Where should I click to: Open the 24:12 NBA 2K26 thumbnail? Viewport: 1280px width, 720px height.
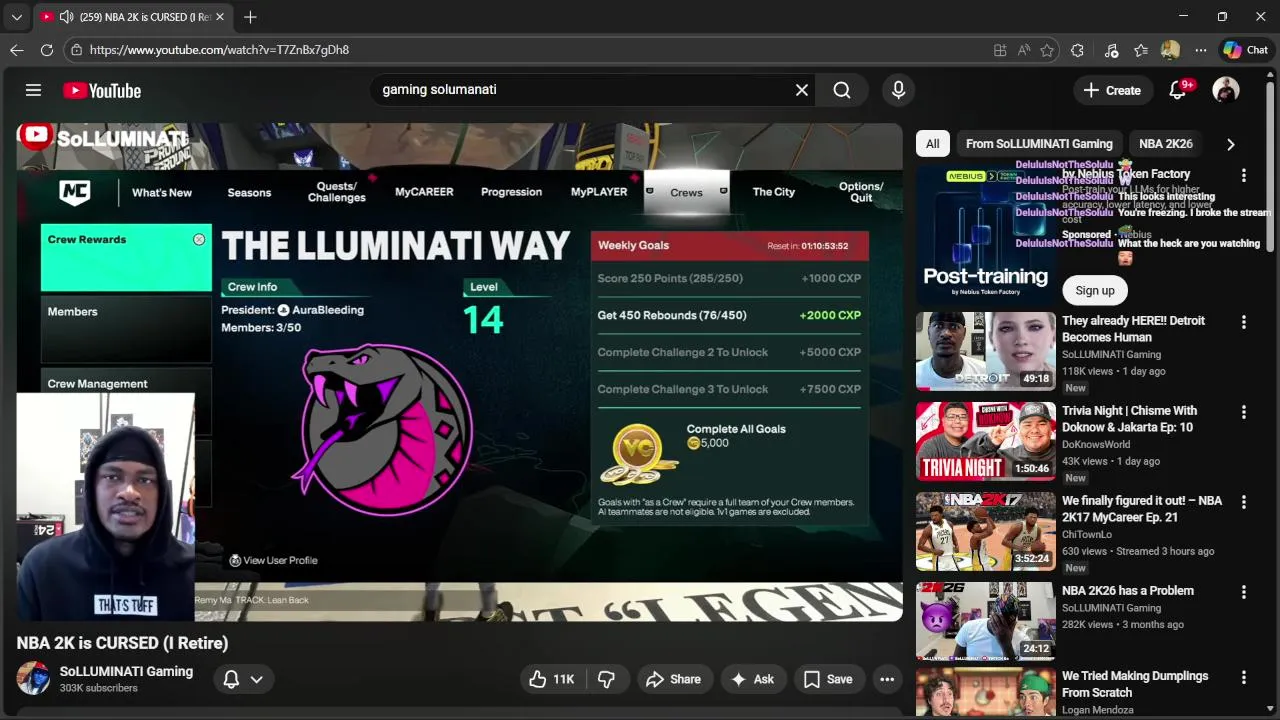click(x=986, y=621)
